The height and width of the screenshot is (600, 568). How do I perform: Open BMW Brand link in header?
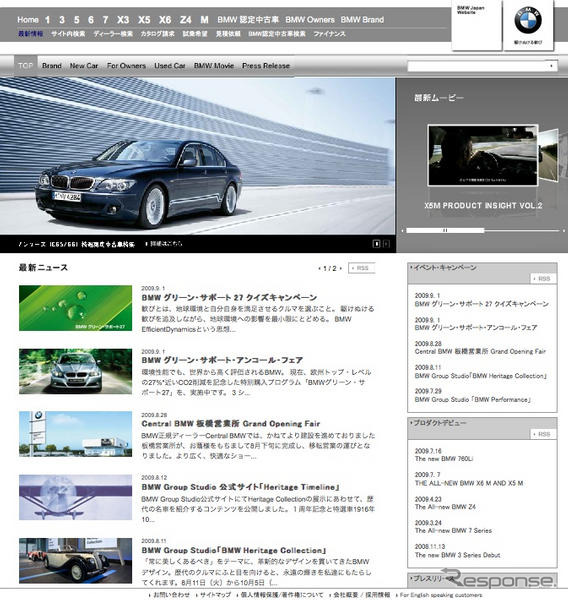click(362, 20)
